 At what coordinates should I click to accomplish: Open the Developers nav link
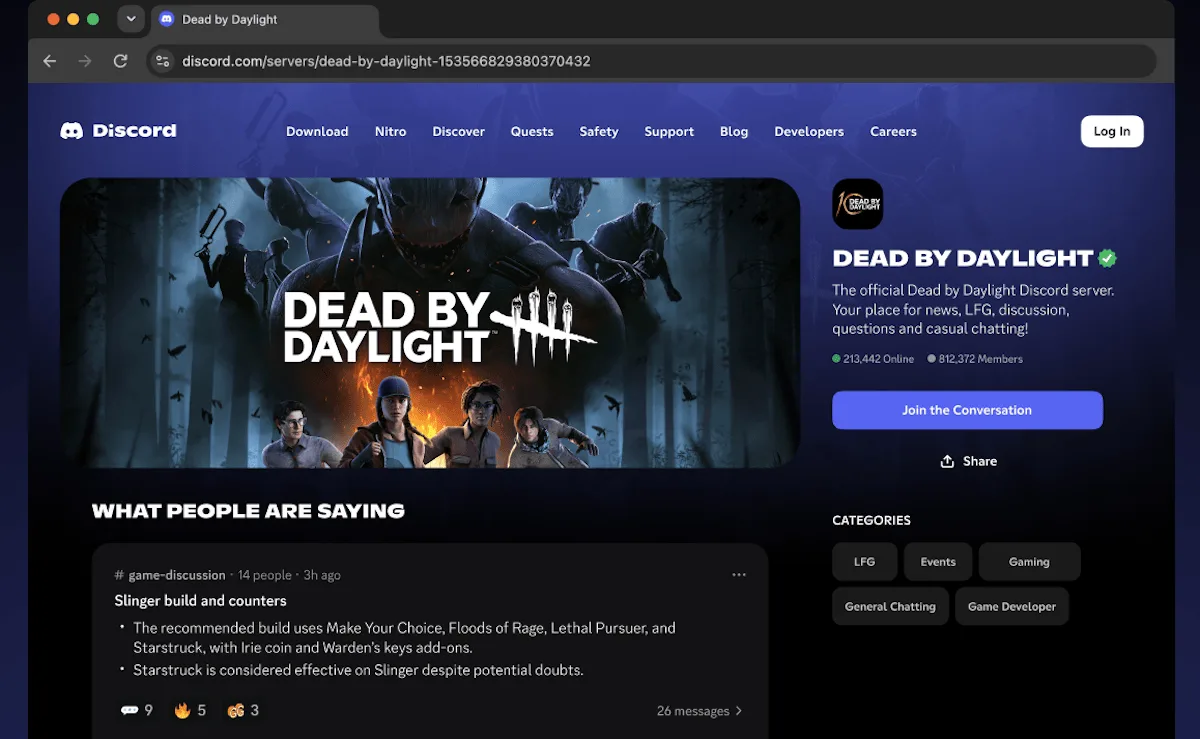tap(809, 131)
